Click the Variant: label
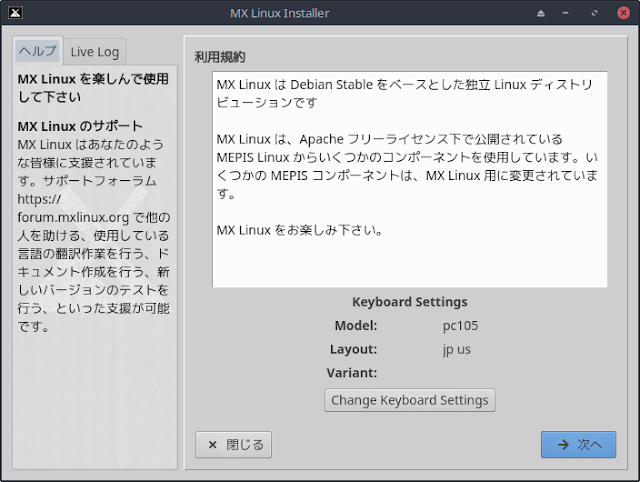Screen dimensions: 640x482 pyautogui.click(x=352, y=373)
